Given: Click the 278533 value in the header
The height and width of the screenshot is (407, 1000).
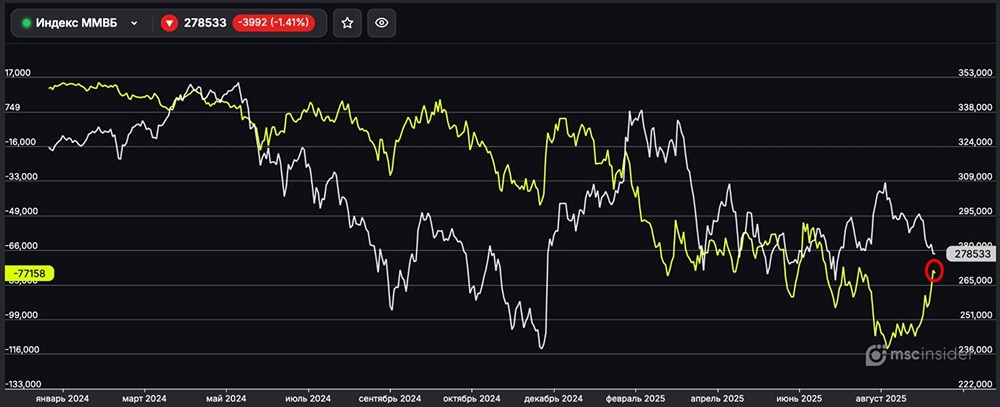Looking at the screenshot, I should pos(205,23).
